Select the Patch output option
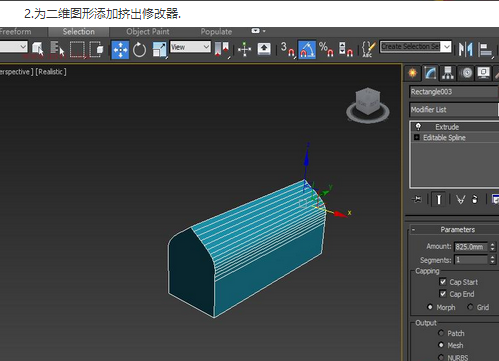 [441, 333]
